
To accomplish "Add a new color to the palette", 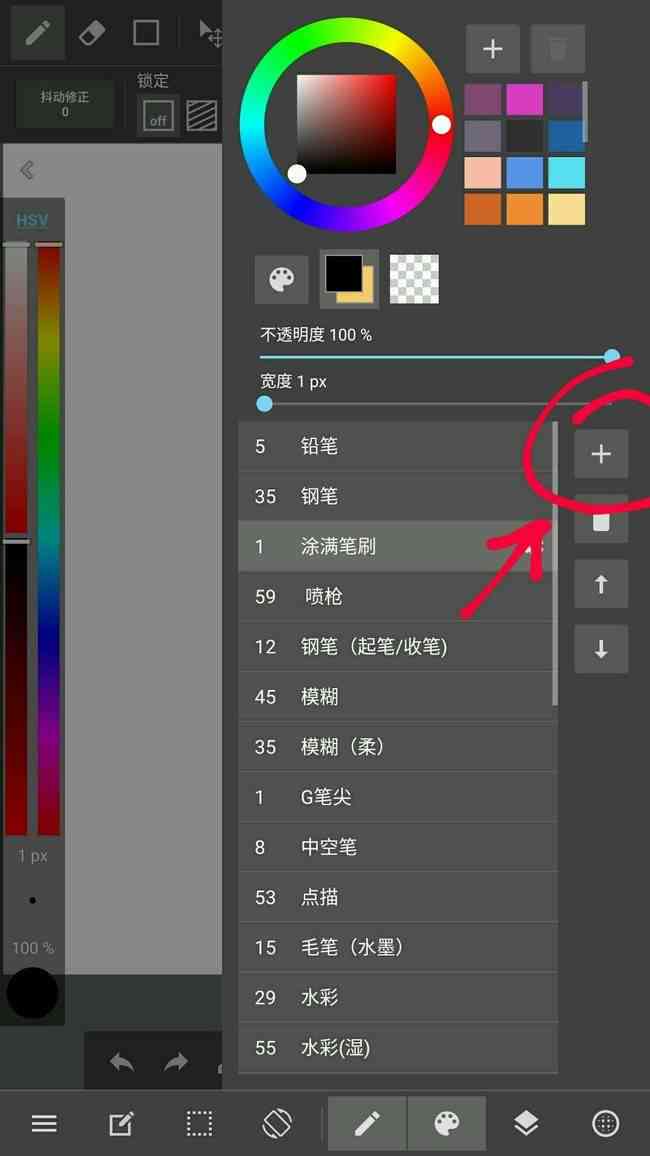I will pos(492,49).
